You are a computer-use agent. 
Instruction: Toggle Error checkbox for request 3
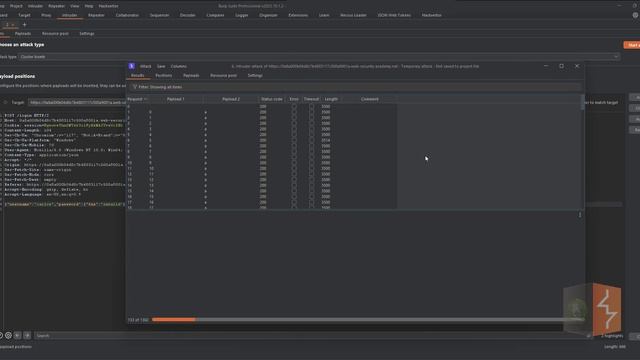(294, 123)
